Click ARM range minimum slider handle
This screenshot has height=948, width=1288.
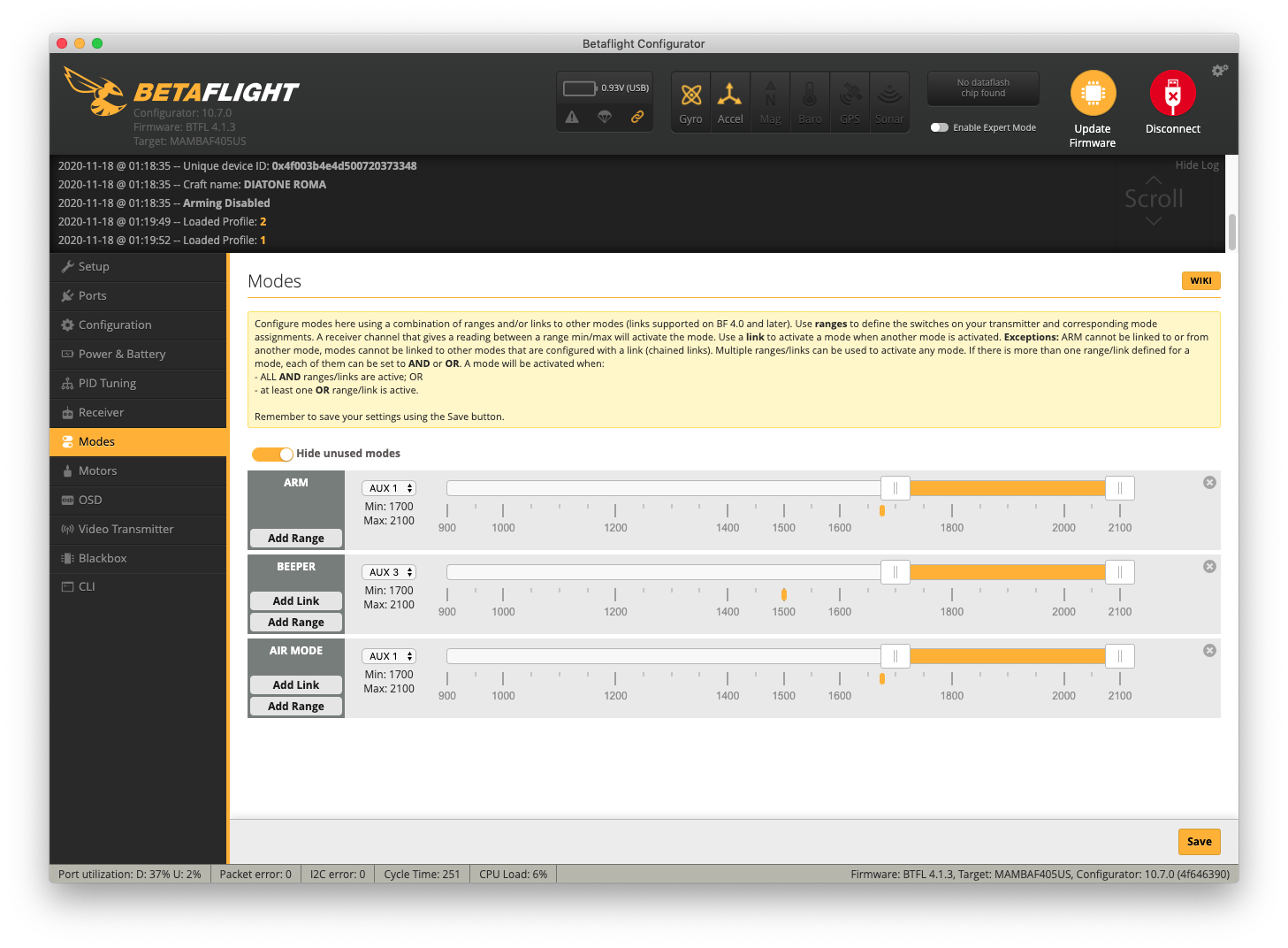point(896,488)
